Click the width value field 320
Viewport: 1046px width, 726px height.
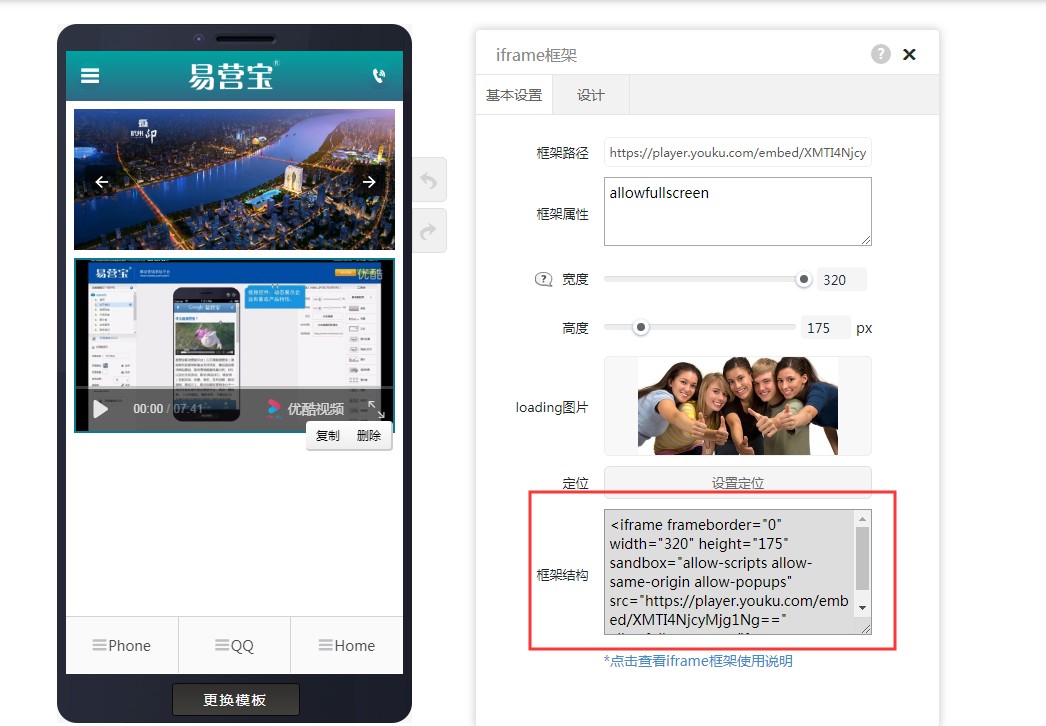click(x=841, y=280)
